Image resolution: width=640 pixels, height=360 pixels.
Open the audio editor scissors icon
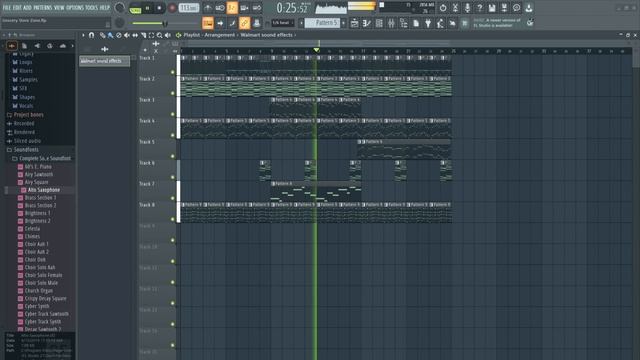(455, 8)
